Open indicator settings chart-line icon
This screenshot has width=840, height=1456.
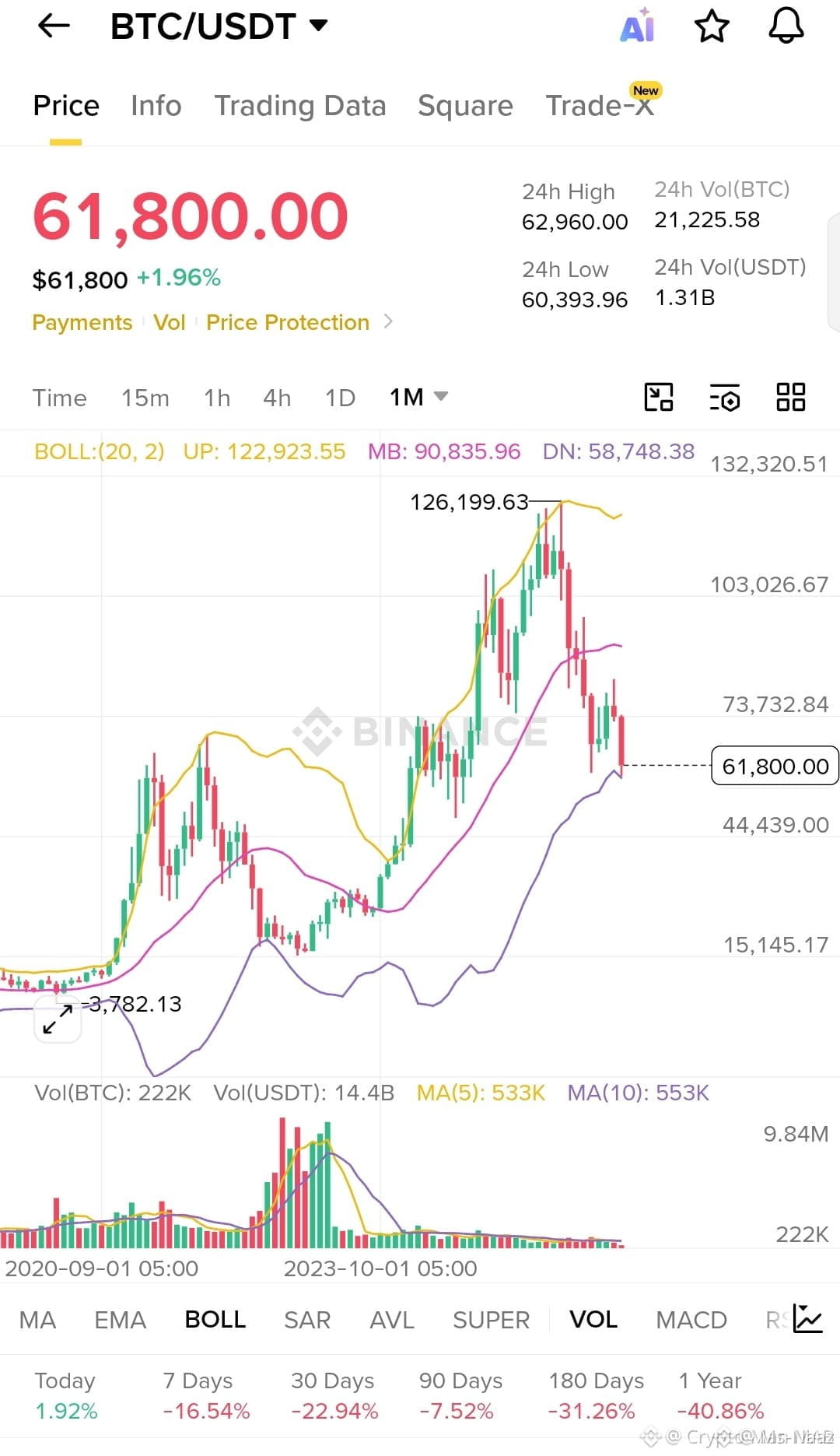(807, 1318)
